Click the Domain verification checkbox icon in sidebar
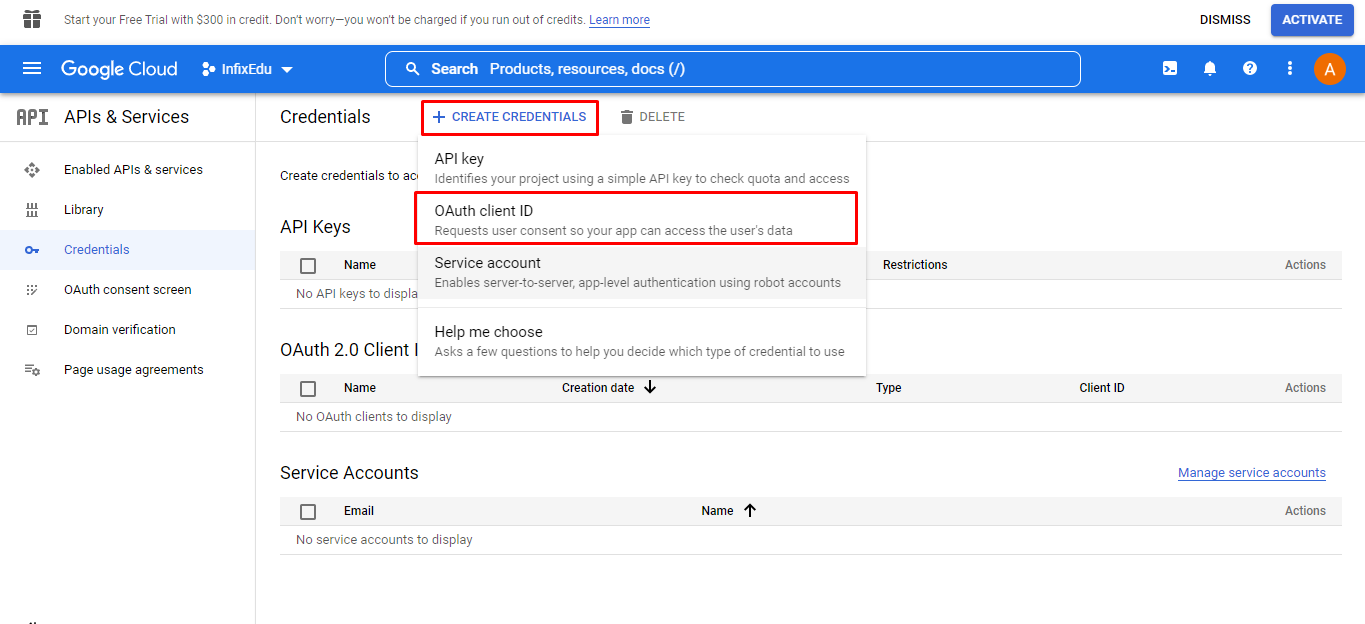This screenshot has width=1365, height=624. pyautogui.click(x=32, y=330)
